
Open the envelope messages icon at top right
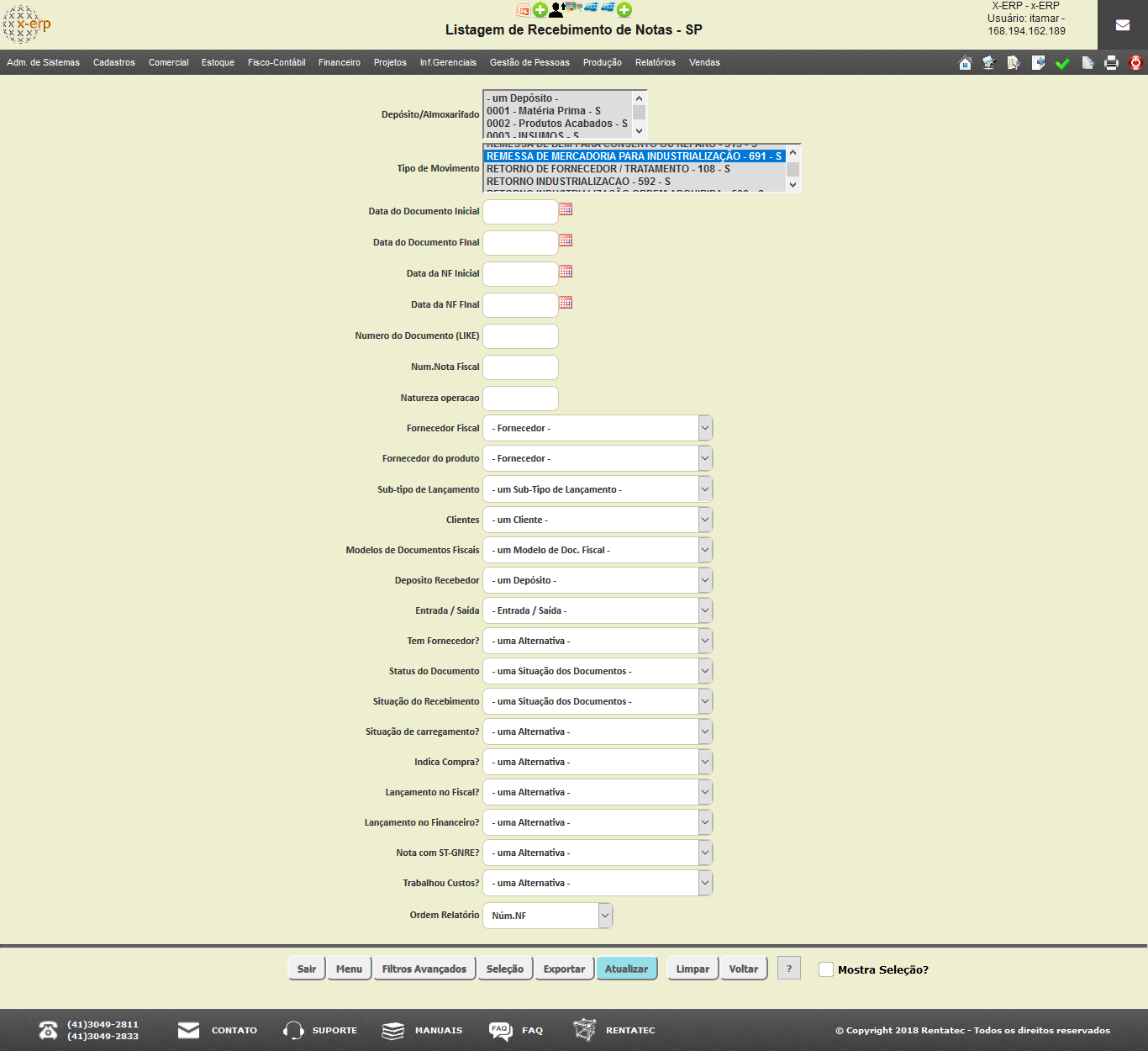1123,25
